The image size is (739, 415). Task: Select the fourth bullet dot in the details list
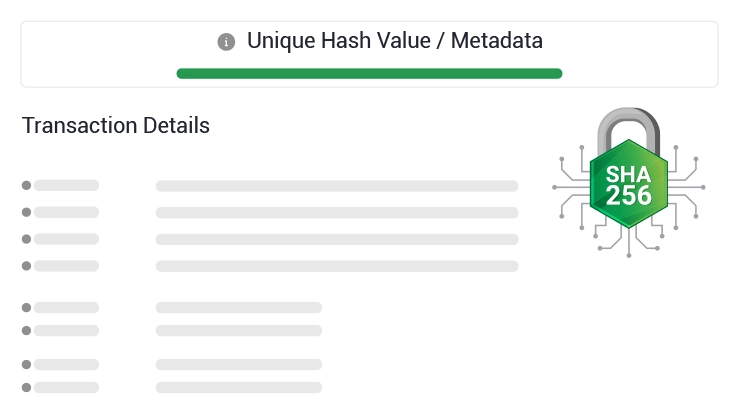coord(27,266)
